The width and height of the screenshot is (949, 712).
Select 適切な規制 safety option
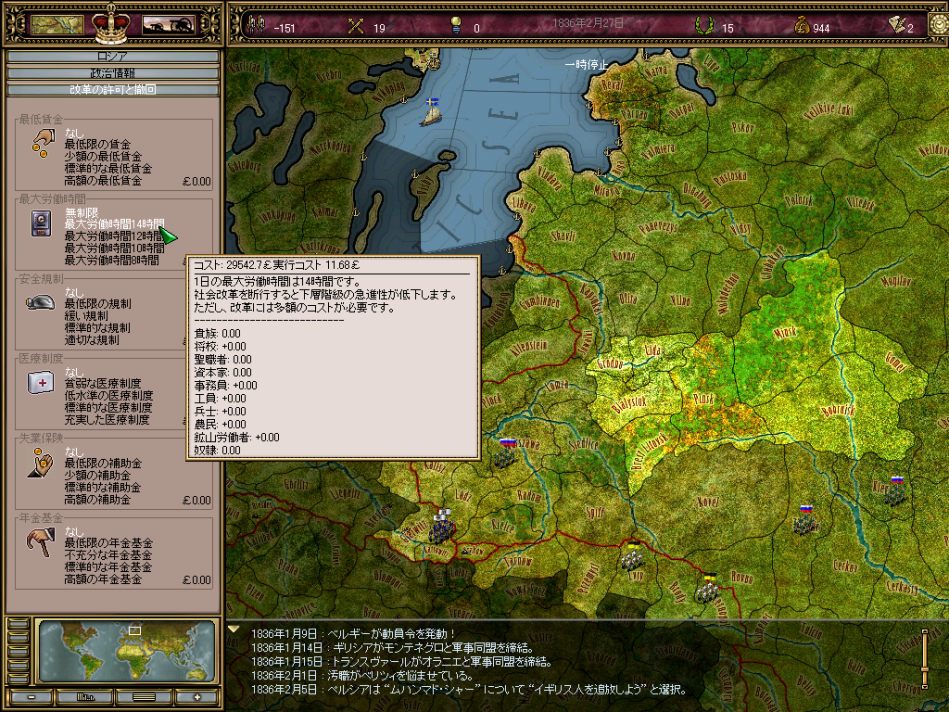[92, 340]
